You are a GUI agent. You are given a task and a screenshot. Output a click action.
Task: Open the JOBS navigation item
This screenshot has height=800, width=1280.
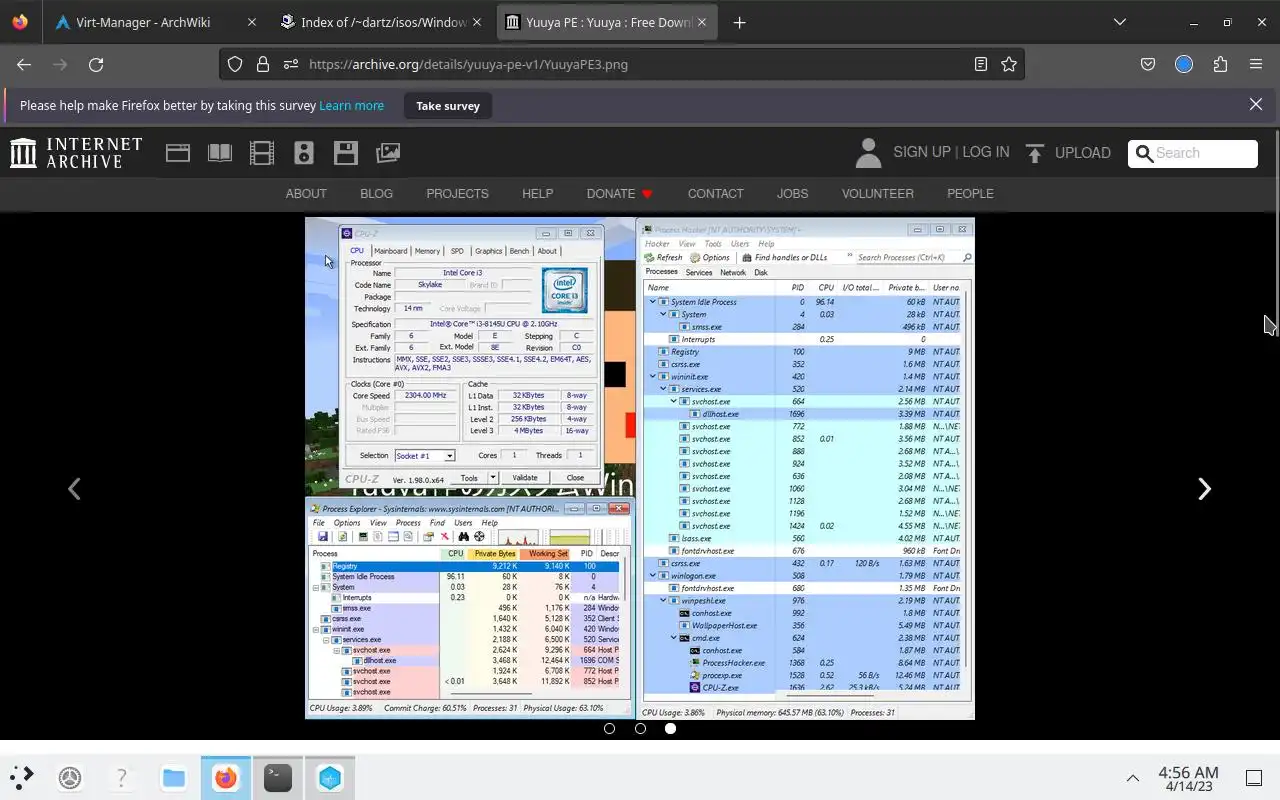click(x=792, y=193)
